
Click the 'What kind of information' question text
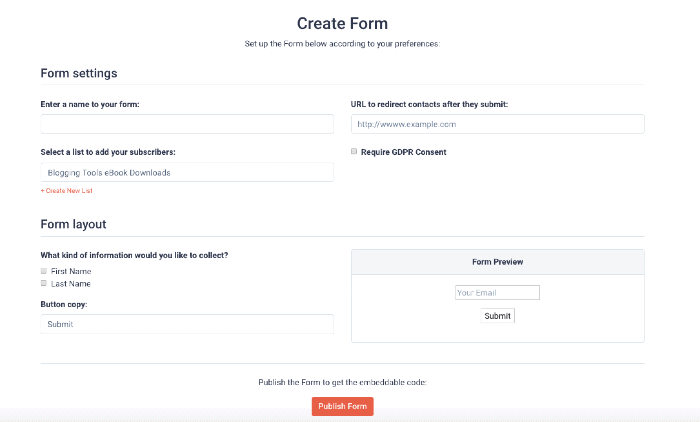pyautogui.click(x=134, y=255)
